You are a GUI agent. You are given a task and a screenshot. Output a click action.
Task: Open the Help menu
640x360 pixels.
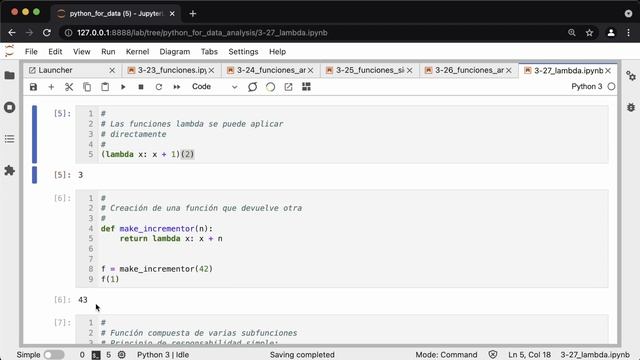(278, 52)
